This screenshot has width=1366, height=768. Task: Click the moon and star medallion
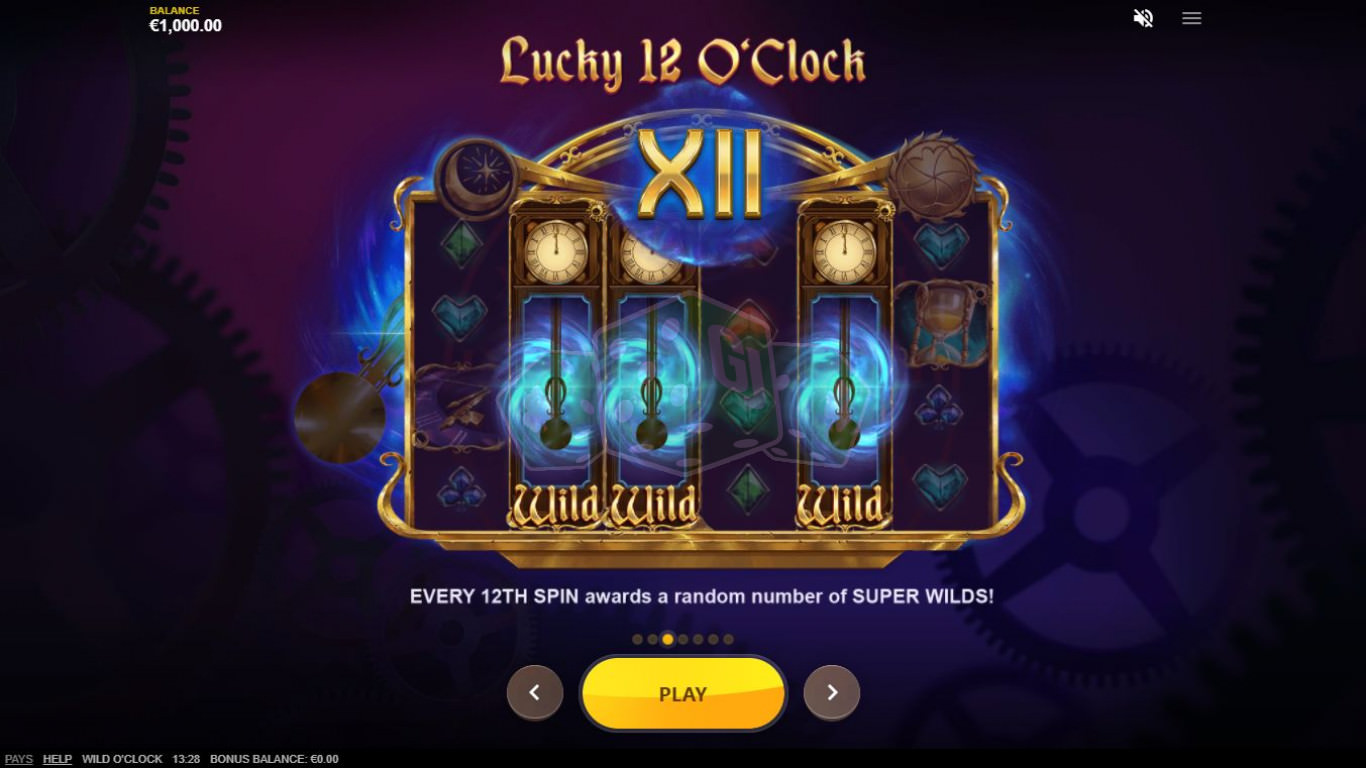(x=478, y=176)
